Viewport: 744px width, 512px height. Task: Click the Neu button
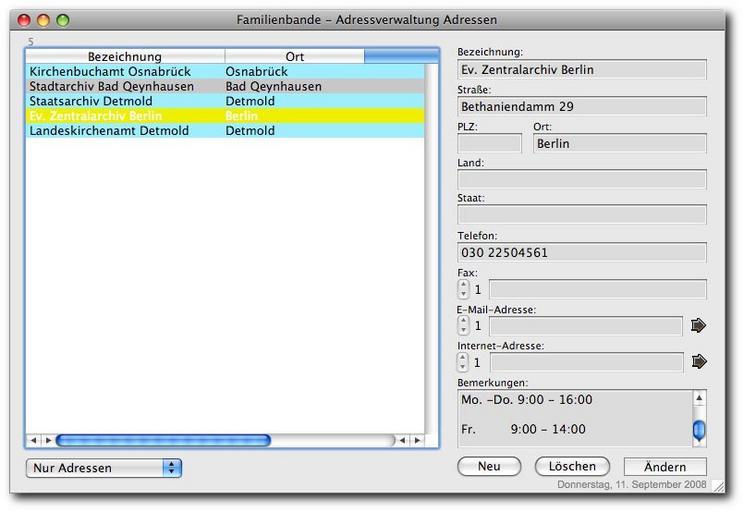tap(489, 466)
